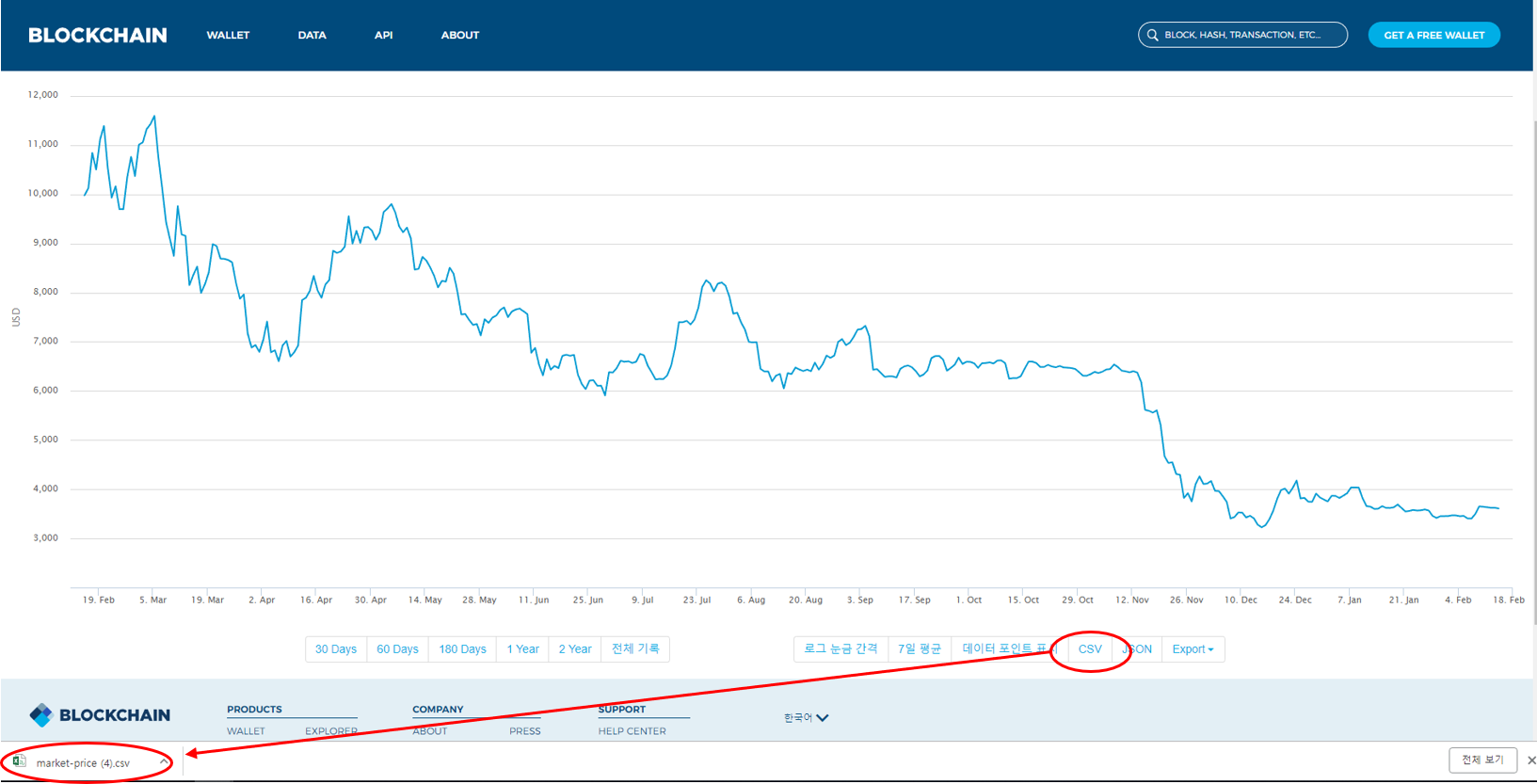Click the search magnifier icon
This screenshot has height=784, width=1537.
(1152, 35)
